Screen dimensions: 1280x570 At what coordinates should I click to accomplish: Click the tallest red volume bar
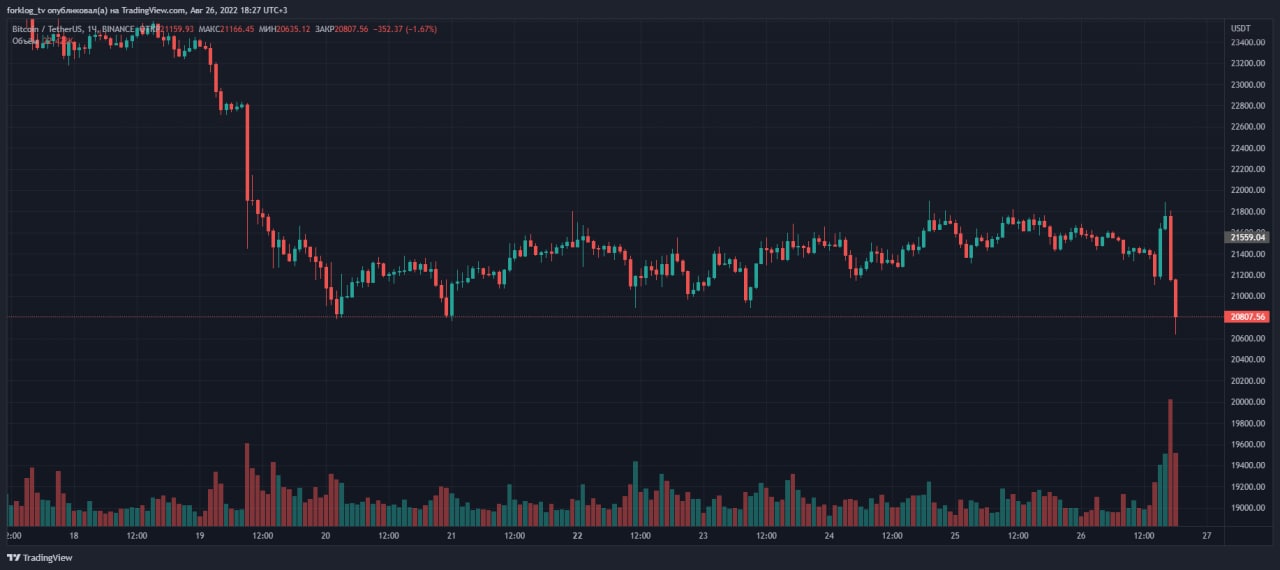click(1169, 462)
